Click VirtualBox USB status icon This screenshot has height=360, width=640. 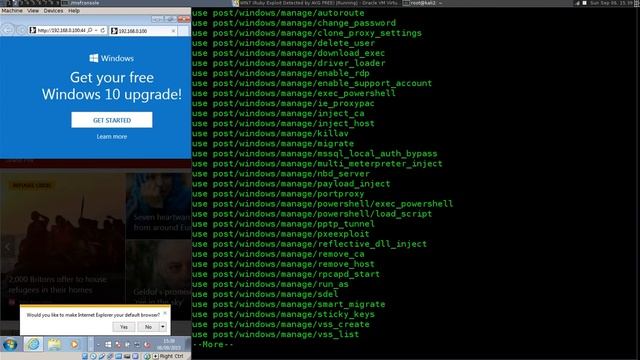point(102,356)
